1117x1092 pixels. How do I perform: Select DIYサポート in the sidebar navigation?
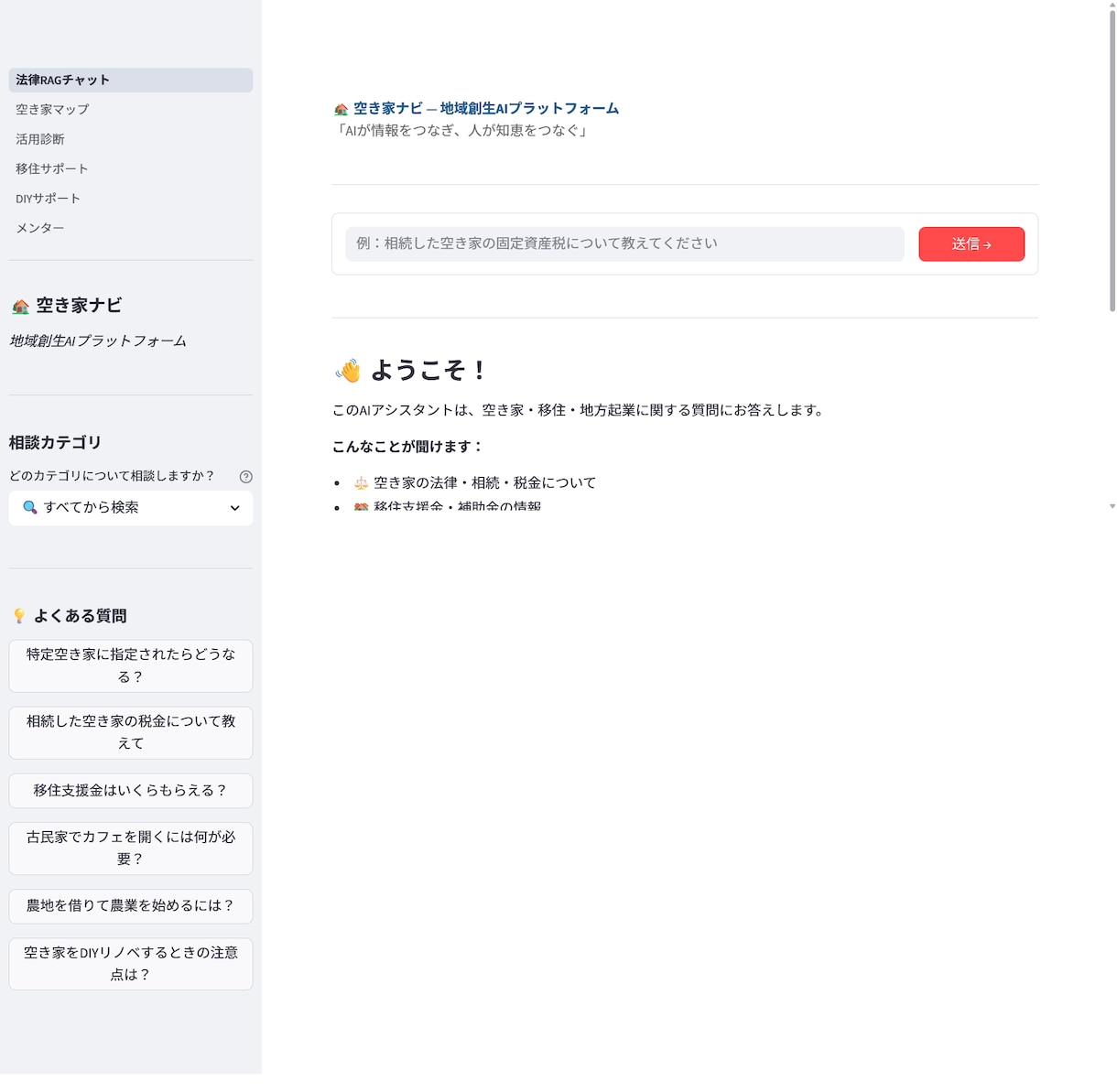[131, 199]
